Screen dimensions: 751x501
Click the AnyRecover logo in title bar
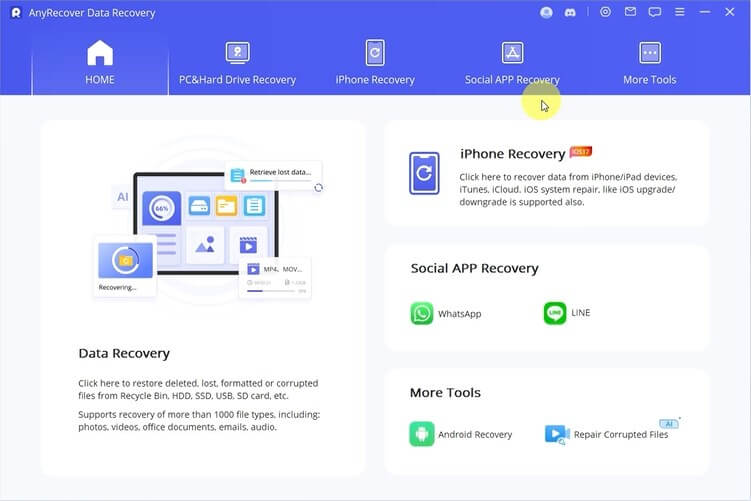[16, 13]
